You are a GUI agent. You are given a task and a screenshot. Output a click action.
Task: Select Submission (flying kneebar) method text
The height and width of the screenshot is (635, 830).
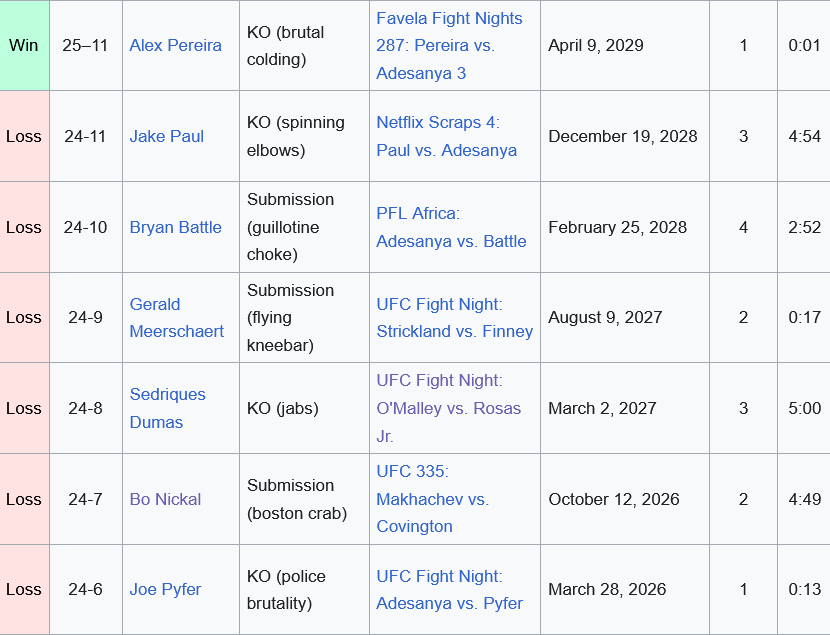coord(290,318)
